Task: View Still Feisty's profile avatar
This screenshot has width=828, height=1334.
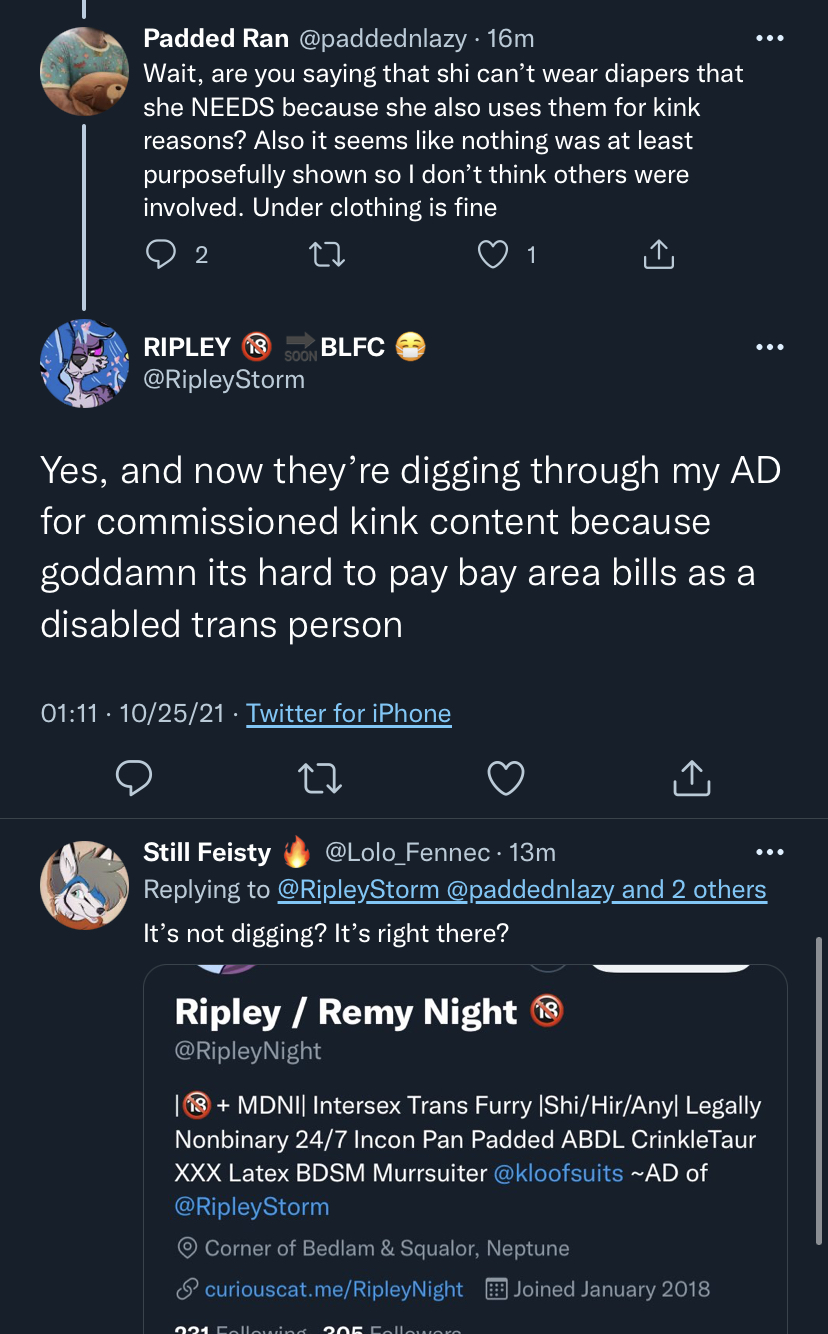Action: click(84, 885)
